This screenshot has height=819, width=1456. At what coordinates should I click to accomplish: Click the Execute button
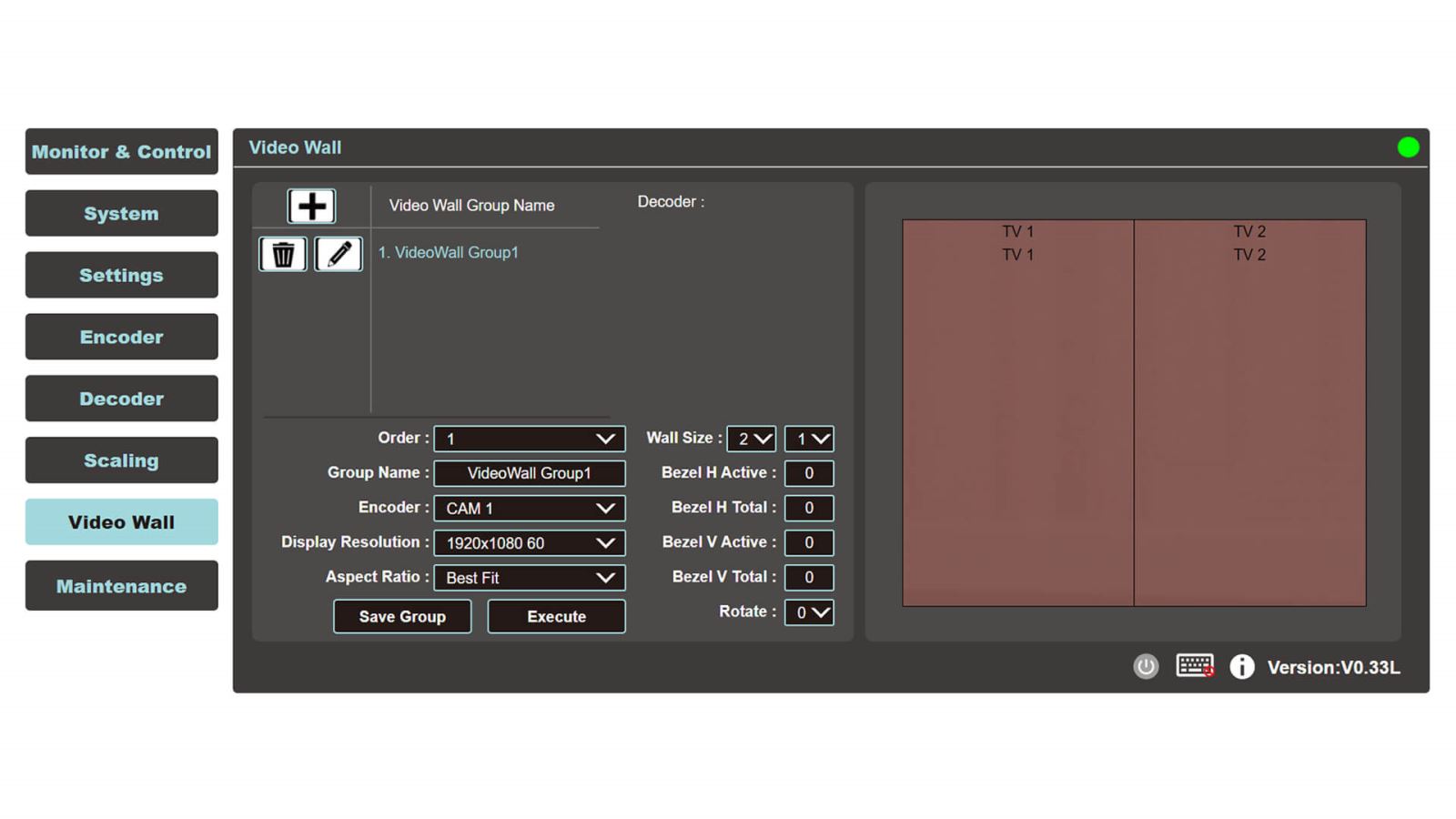(556, 616)
